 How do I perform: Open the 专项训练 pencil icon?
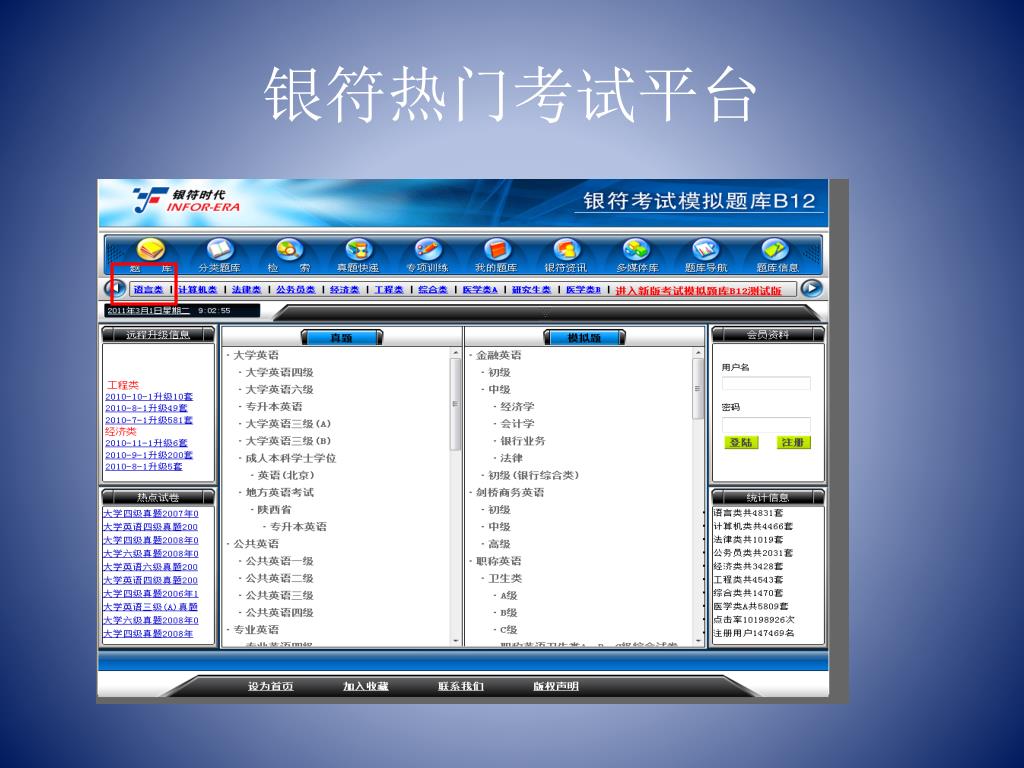[x=428, y=250]
